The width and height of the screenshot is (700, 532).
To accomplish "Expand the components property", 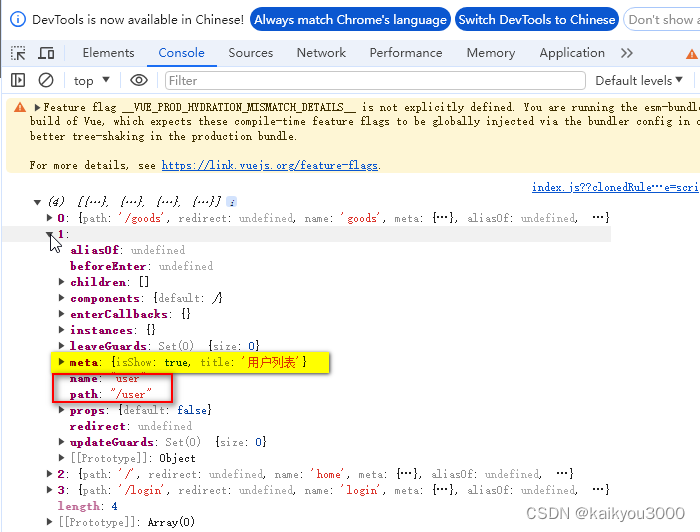I will [x=62, y=298].
